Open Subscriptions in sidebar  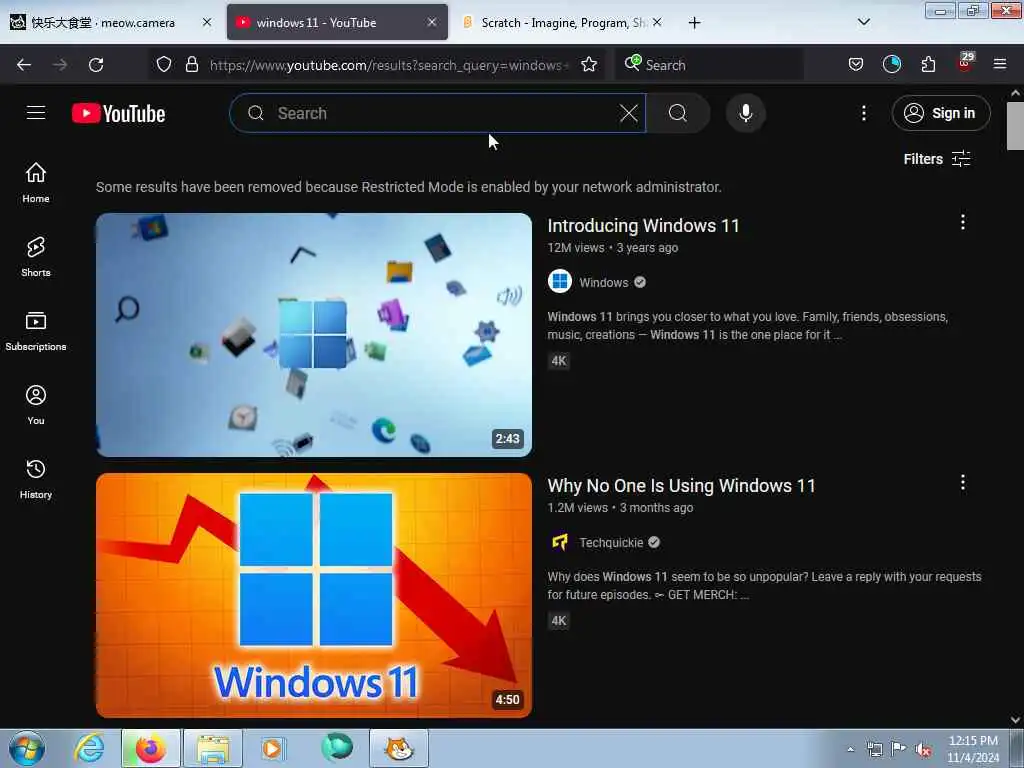[x=36, y=331]
